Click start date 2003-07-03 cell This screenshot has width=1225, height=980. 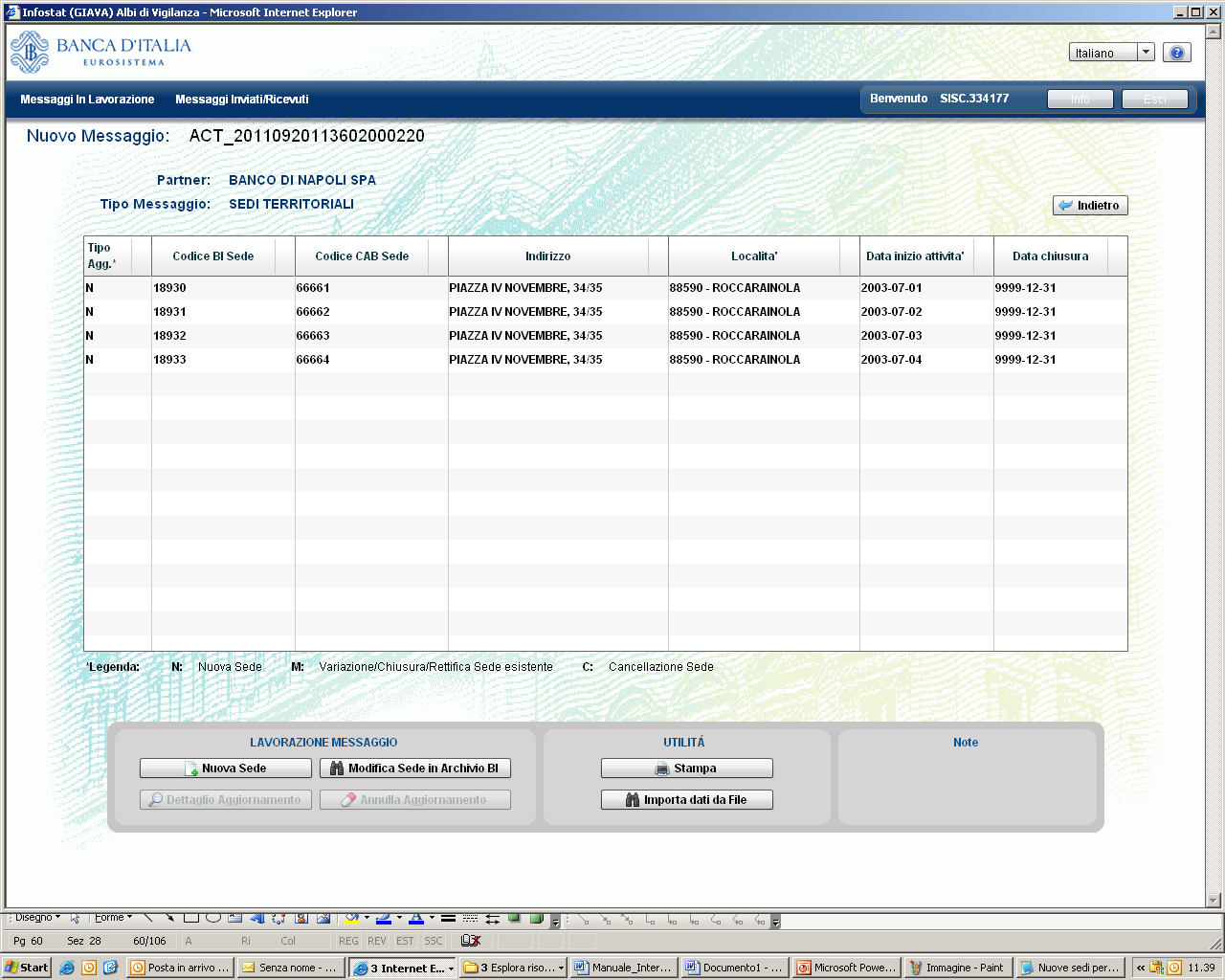coord(926,336)
